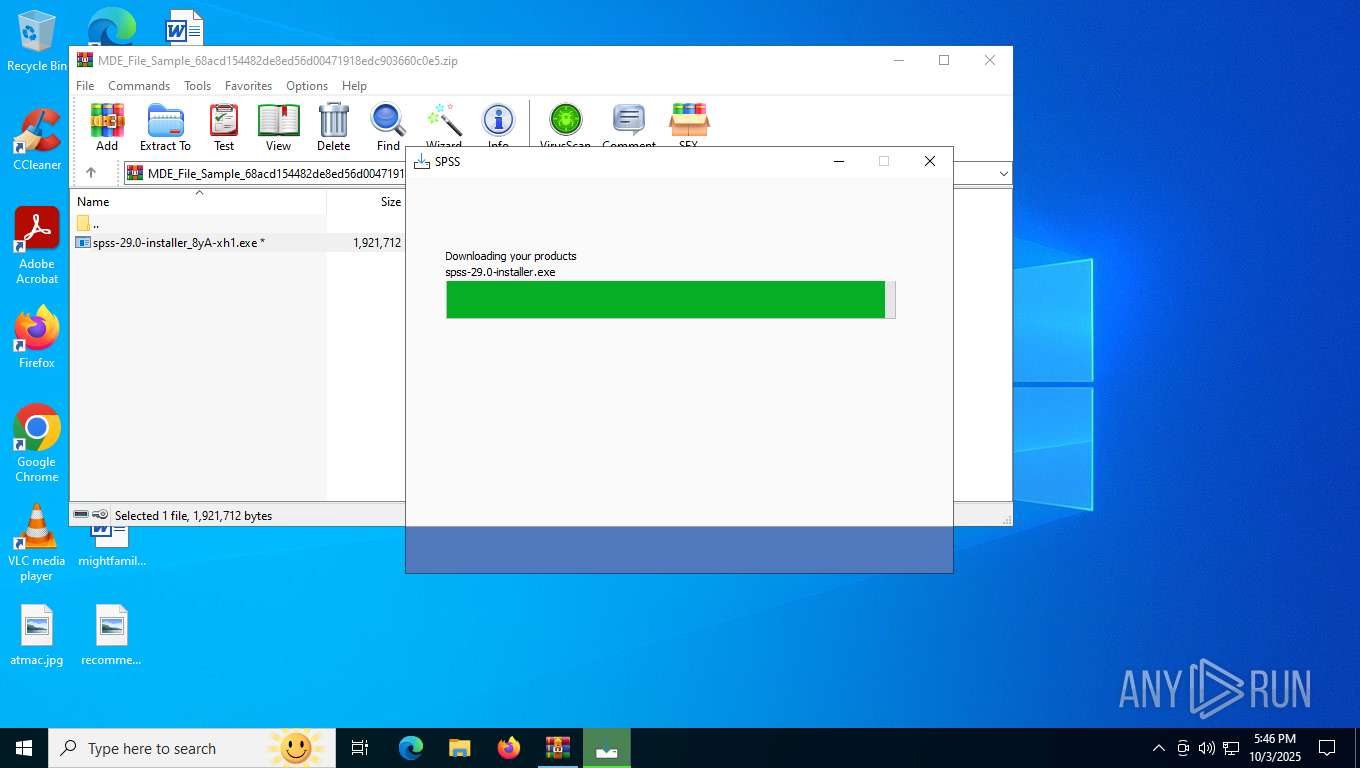The height and width of the screenshot is (768, 1360).
Task: Click the 'spss-29.0-installer.exe' download label
Action: [500, 272]
